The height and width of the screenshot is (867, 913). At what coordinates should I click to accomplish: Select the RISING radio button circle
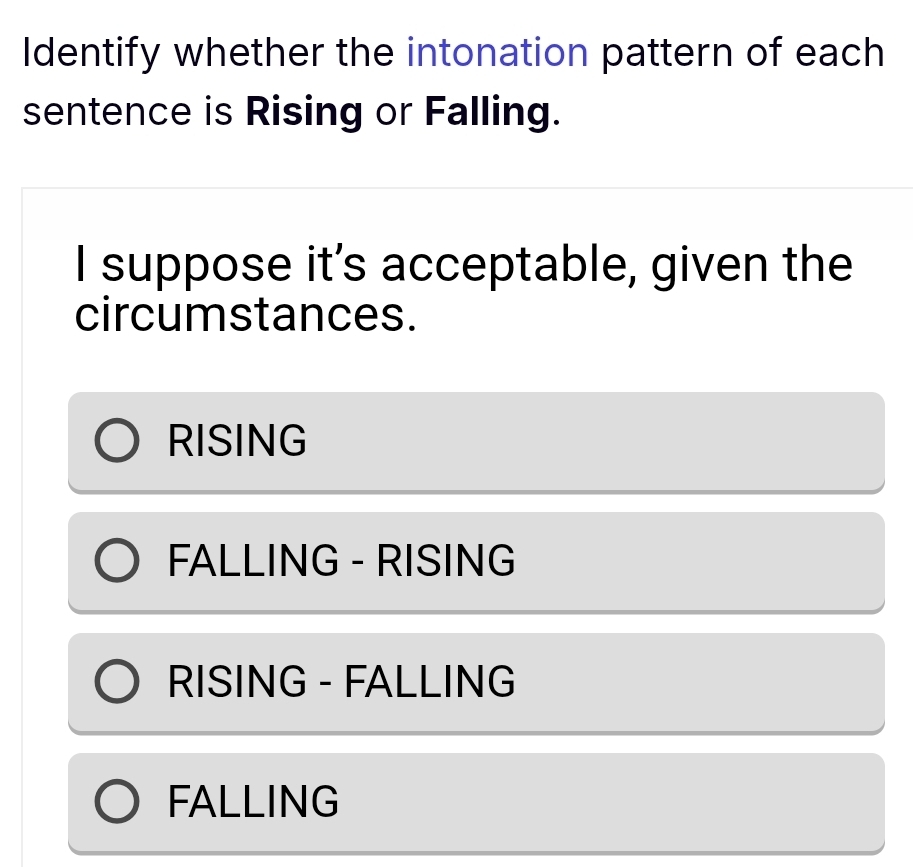[x=117, y=441]
